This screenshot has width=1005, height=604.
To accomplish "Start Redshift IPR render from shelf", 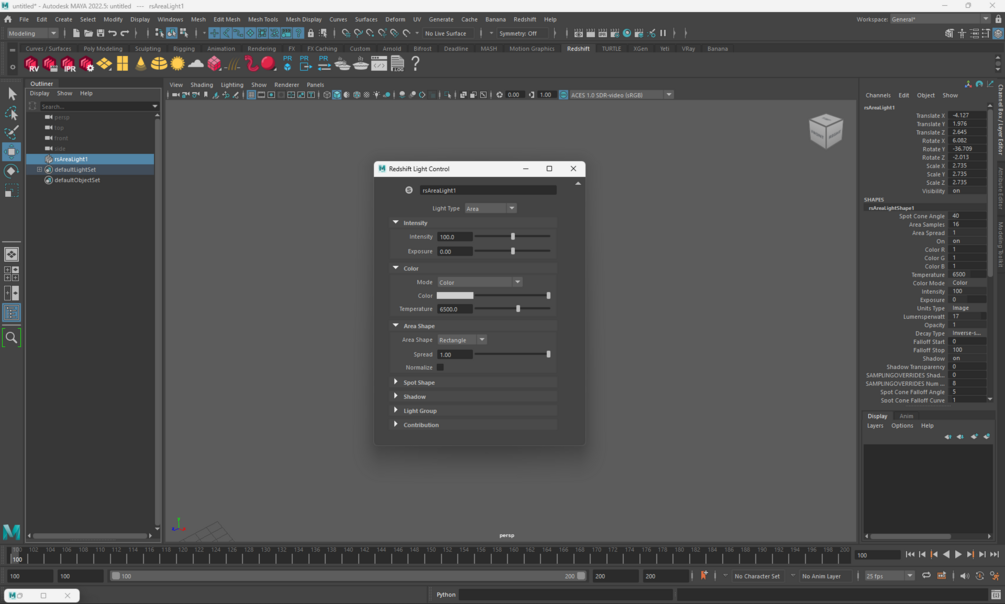I will click(68, 63).
